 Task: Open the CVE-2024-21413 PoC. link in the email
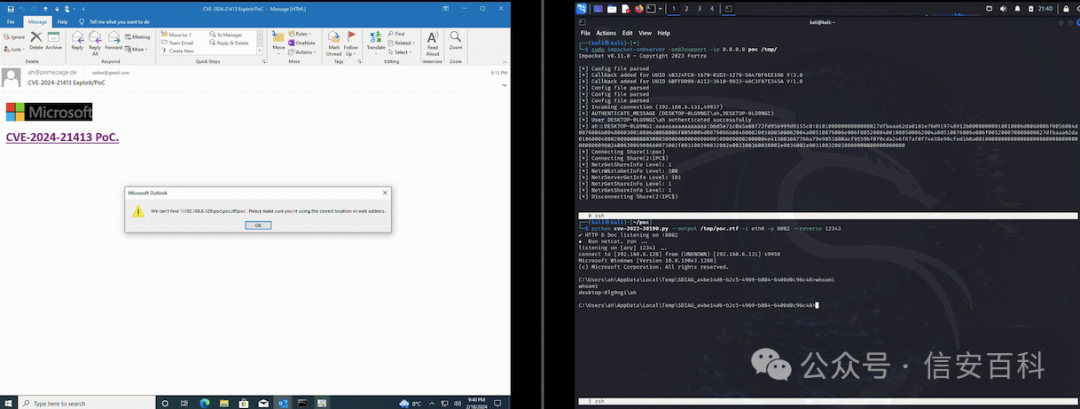[x=63, y=137]
